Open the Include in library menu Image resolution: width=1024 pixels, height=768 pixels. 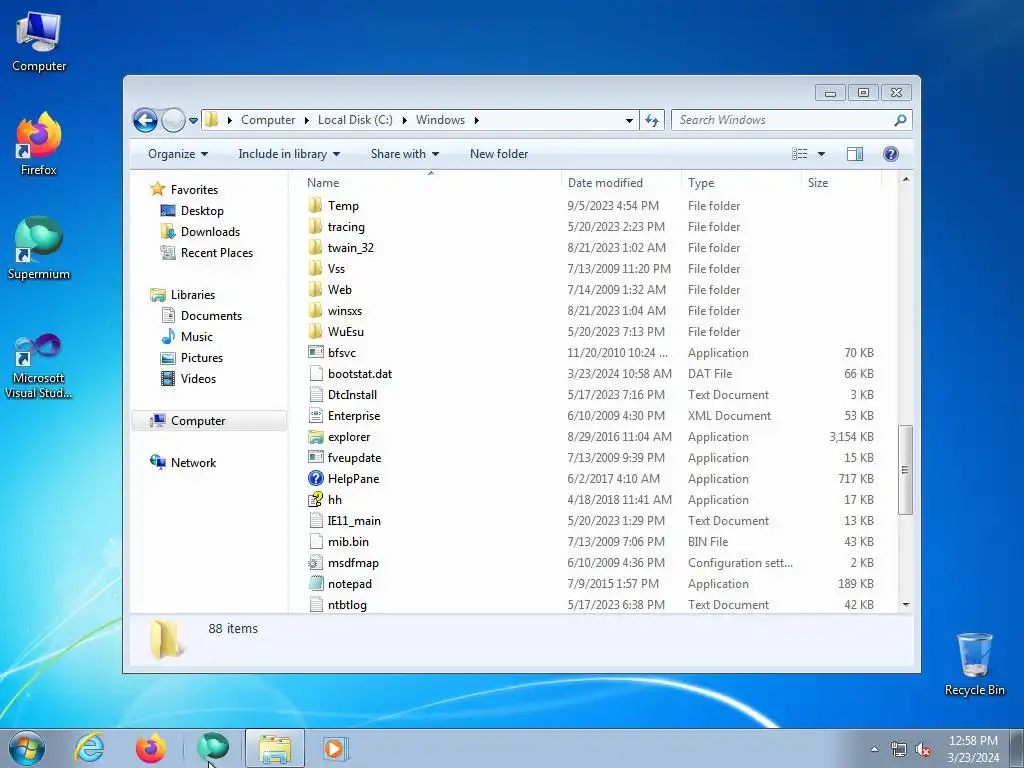289,154
